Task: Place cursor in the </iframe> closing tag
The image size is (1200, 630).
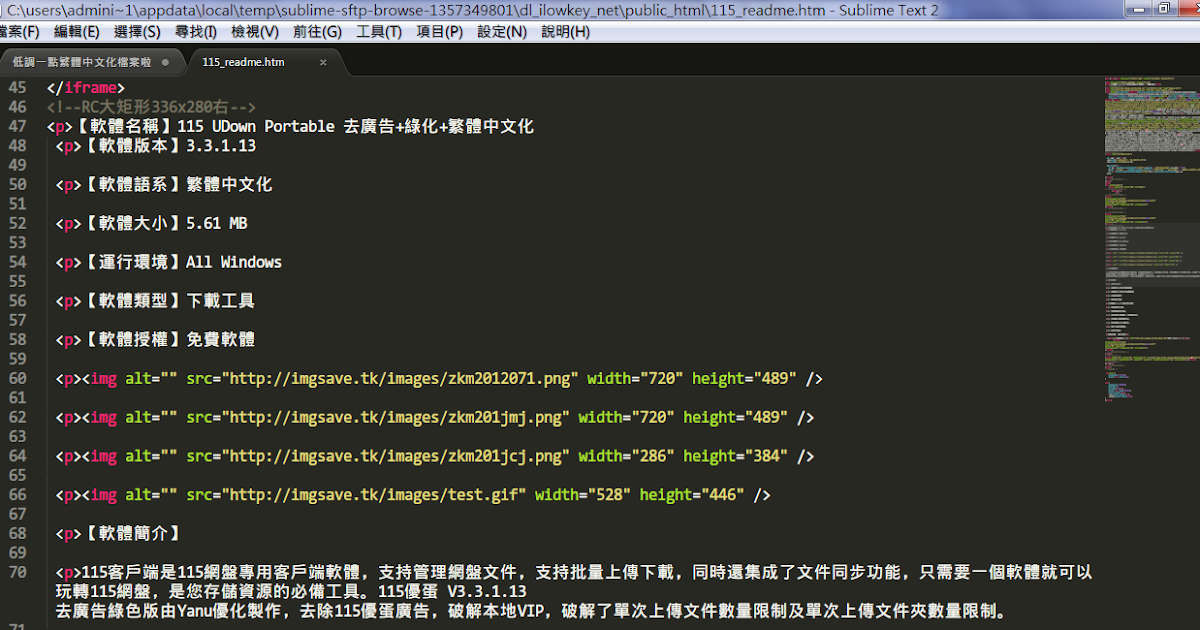Action: (85, 88)
